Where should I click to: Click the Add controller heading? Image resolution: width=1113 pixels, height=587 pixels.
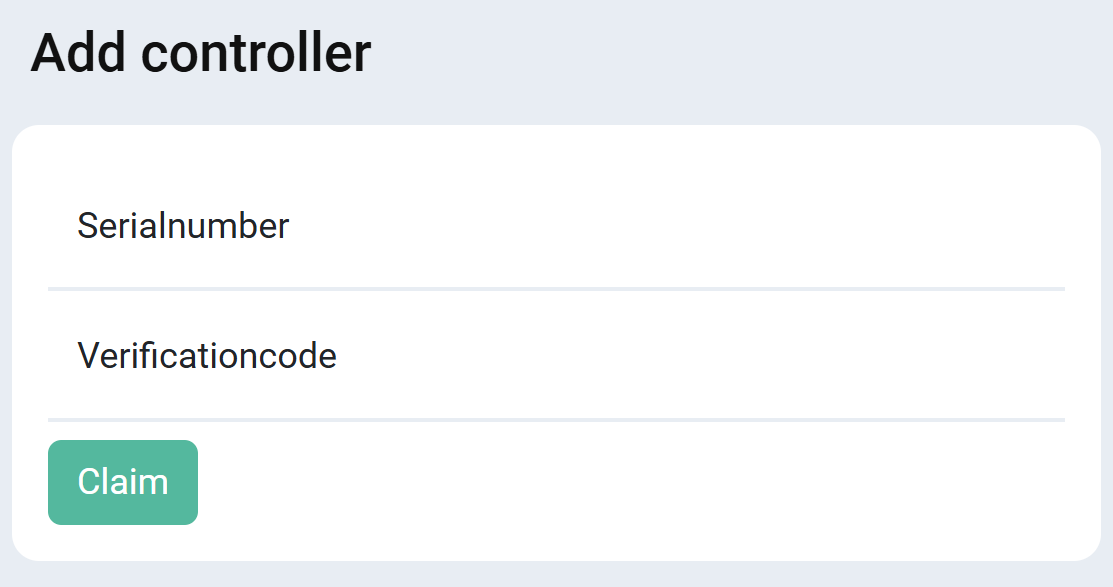tap(200, 52)
